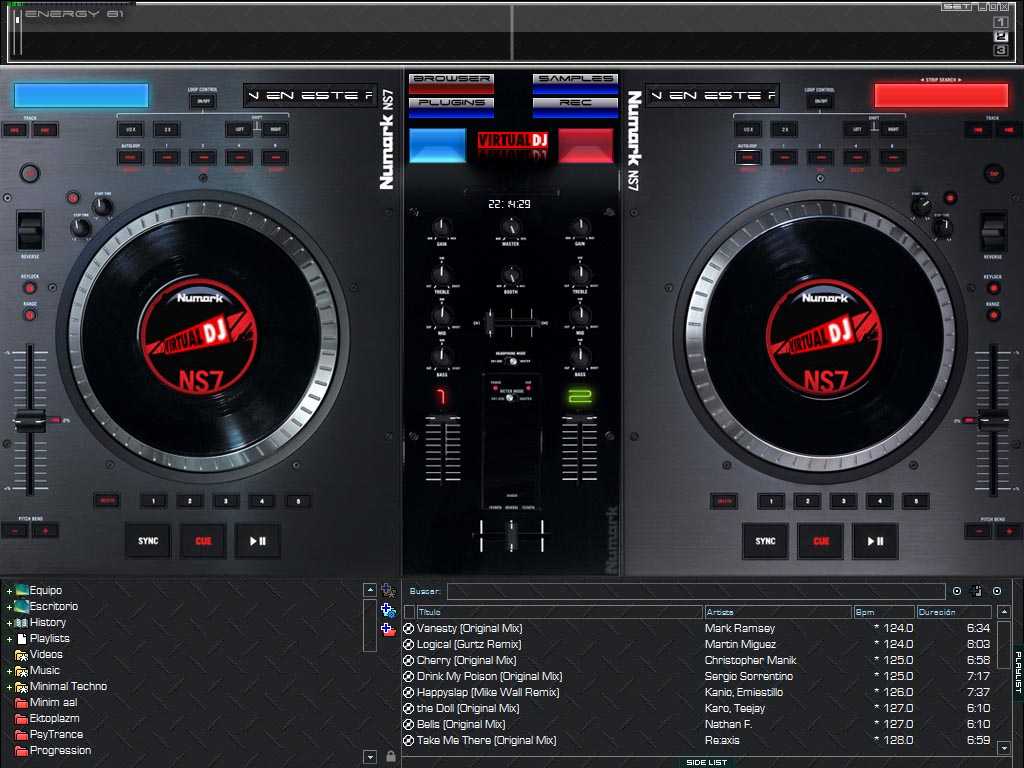Toggle left deck Loop Control ON/OFF

coord(203,101)
